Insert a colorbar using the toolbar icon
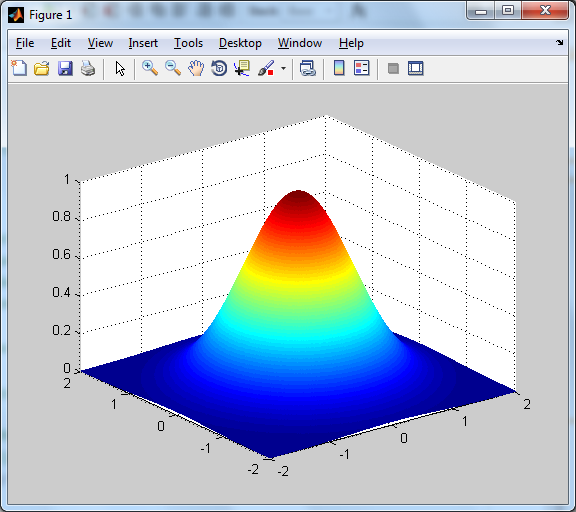 tap(339, 68)
